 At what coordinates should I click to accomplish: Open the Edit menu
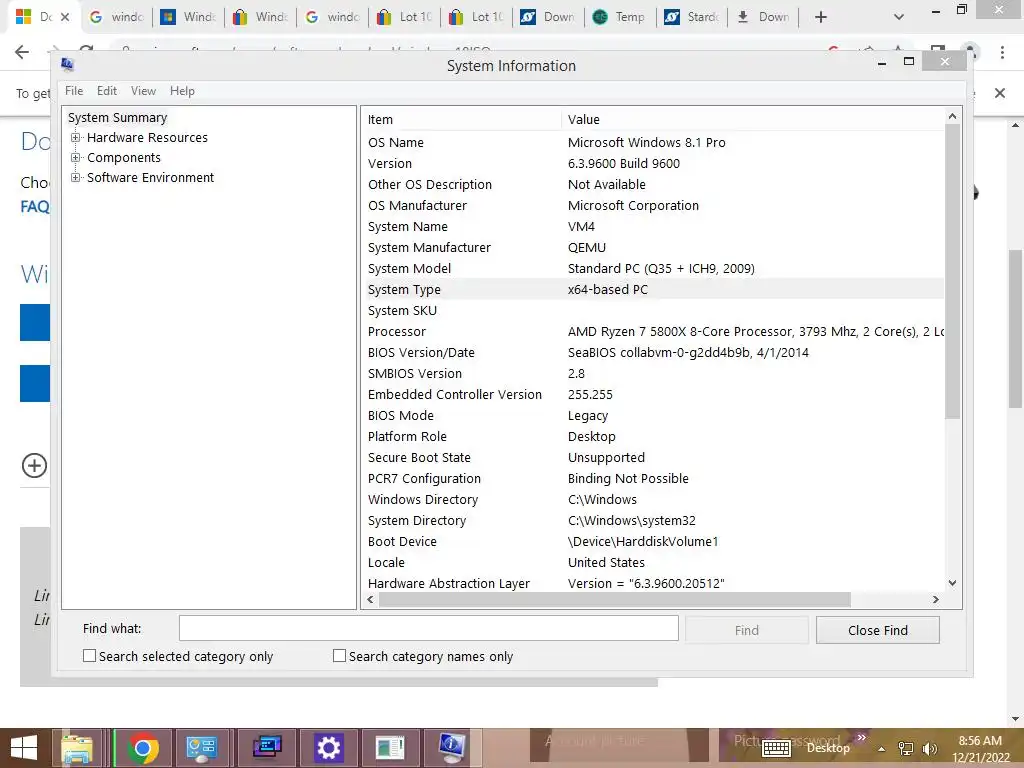click(x=107, y=91)
